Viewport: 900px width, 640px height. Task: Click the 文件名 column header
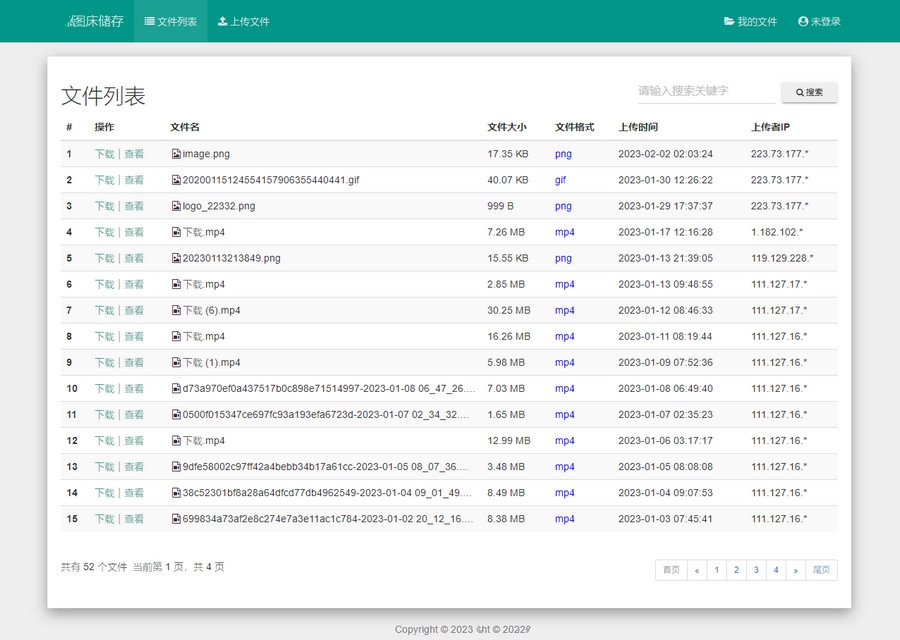click(x=185, y=127)
